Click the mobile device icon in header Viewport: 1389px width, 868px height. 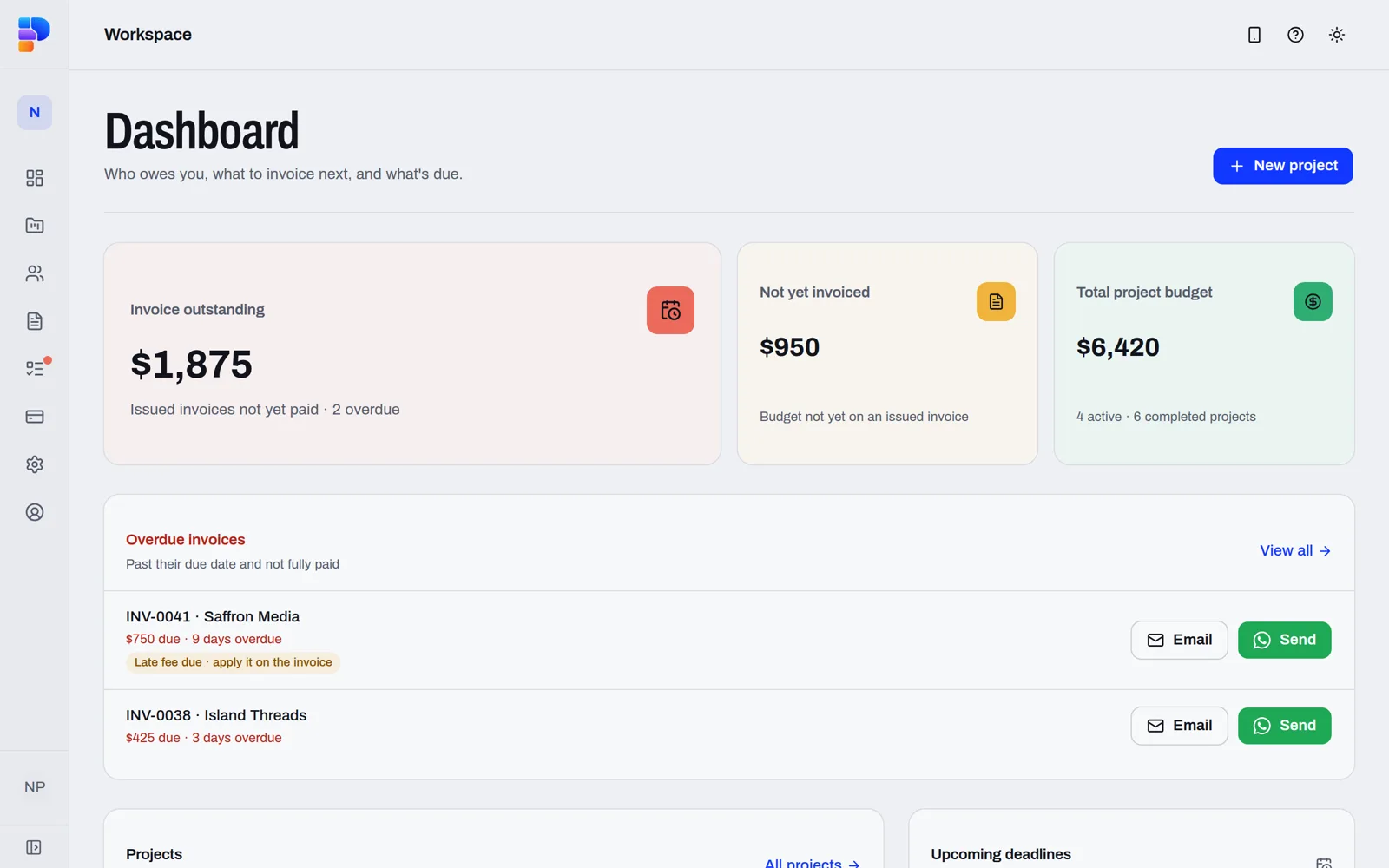click(1254, 35)
